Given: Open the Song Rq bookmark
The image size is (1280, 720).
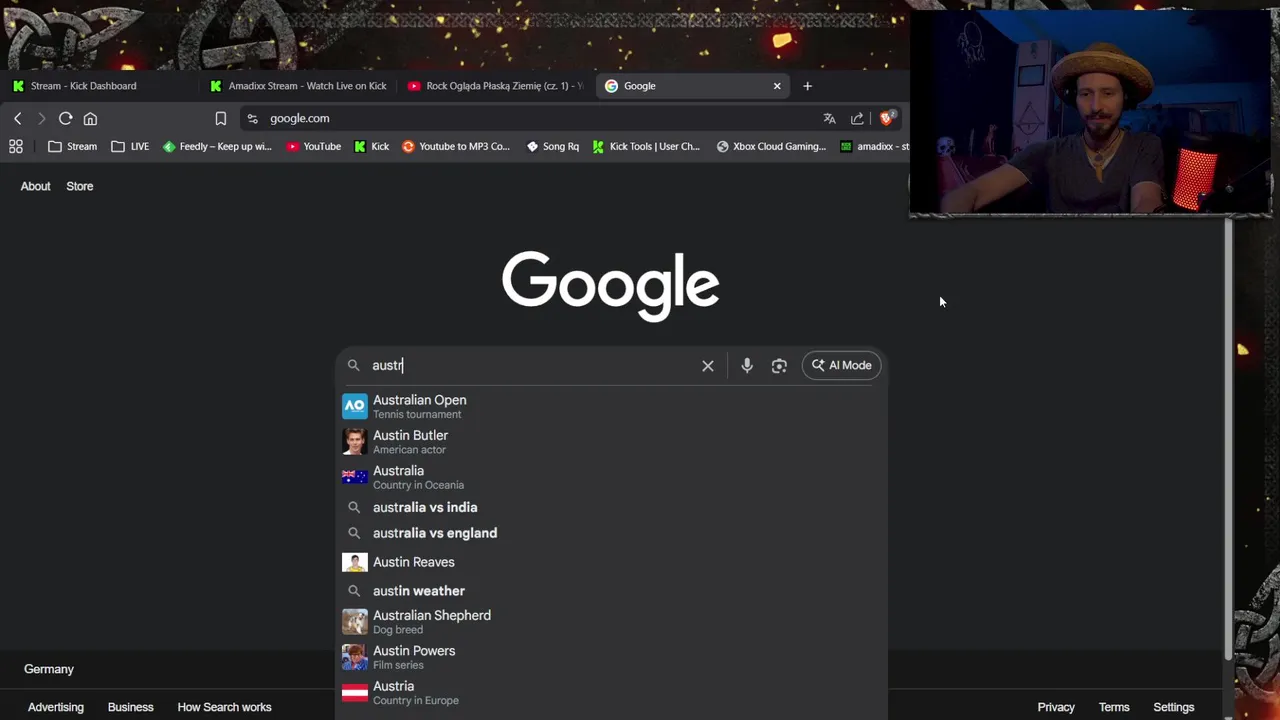Looking at the screenshot, I should pos(552,146).
